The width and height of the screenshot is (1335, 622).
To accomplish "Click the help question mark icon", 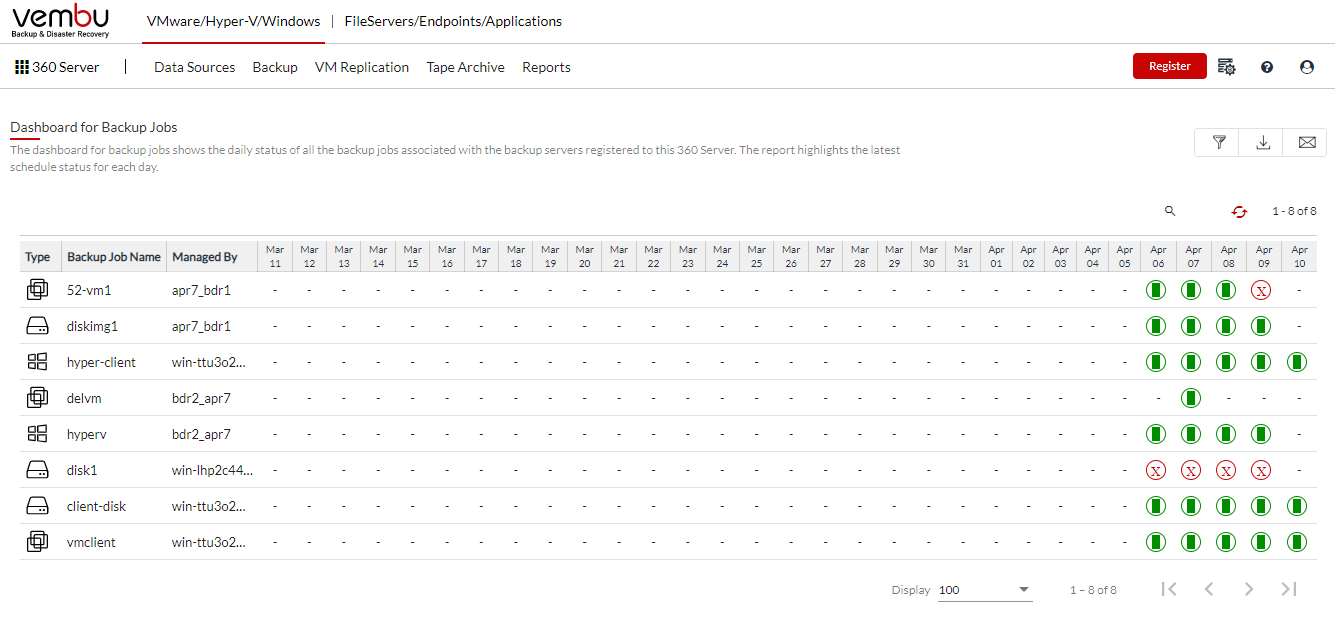I will (x=1267, y=67).
